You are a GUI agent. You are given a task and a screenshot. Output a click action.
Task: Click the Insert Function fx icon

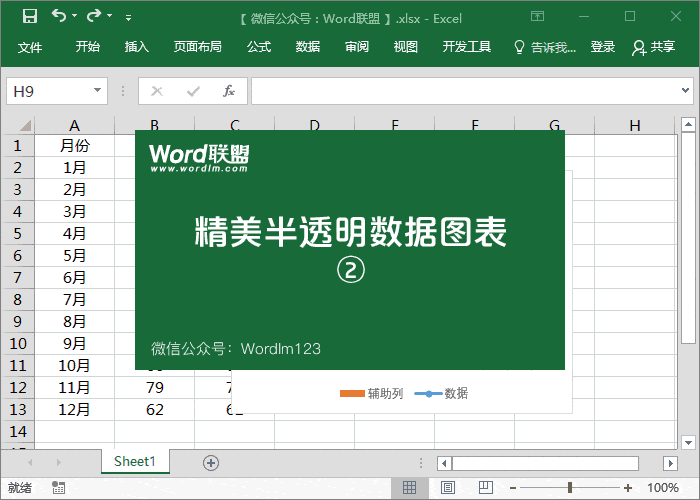pyautogui.click(x=229, y=91)
